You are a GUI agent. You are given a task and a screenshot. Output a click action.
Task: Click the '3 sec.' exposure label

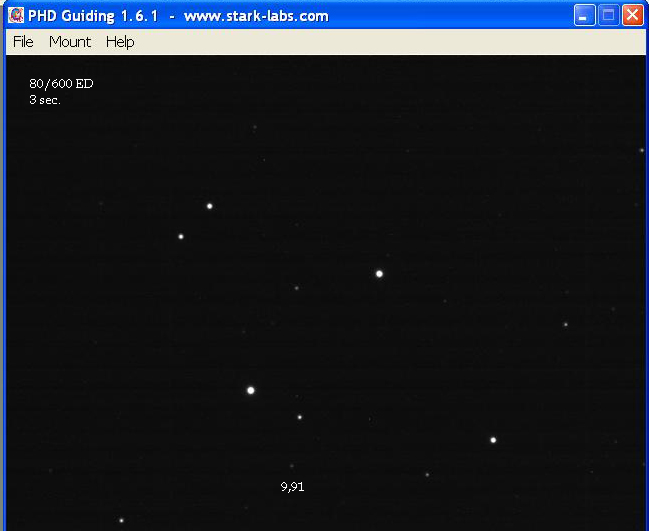[45, 100]
